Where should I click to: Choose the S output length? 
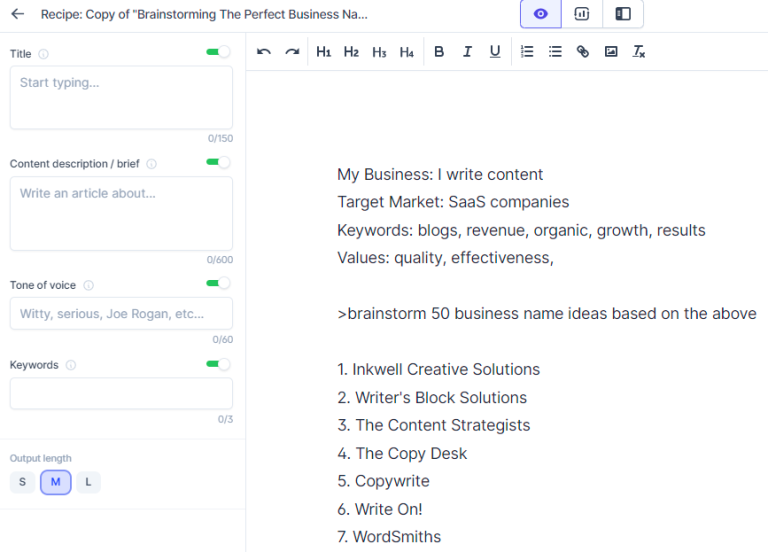tap(22, 482)
